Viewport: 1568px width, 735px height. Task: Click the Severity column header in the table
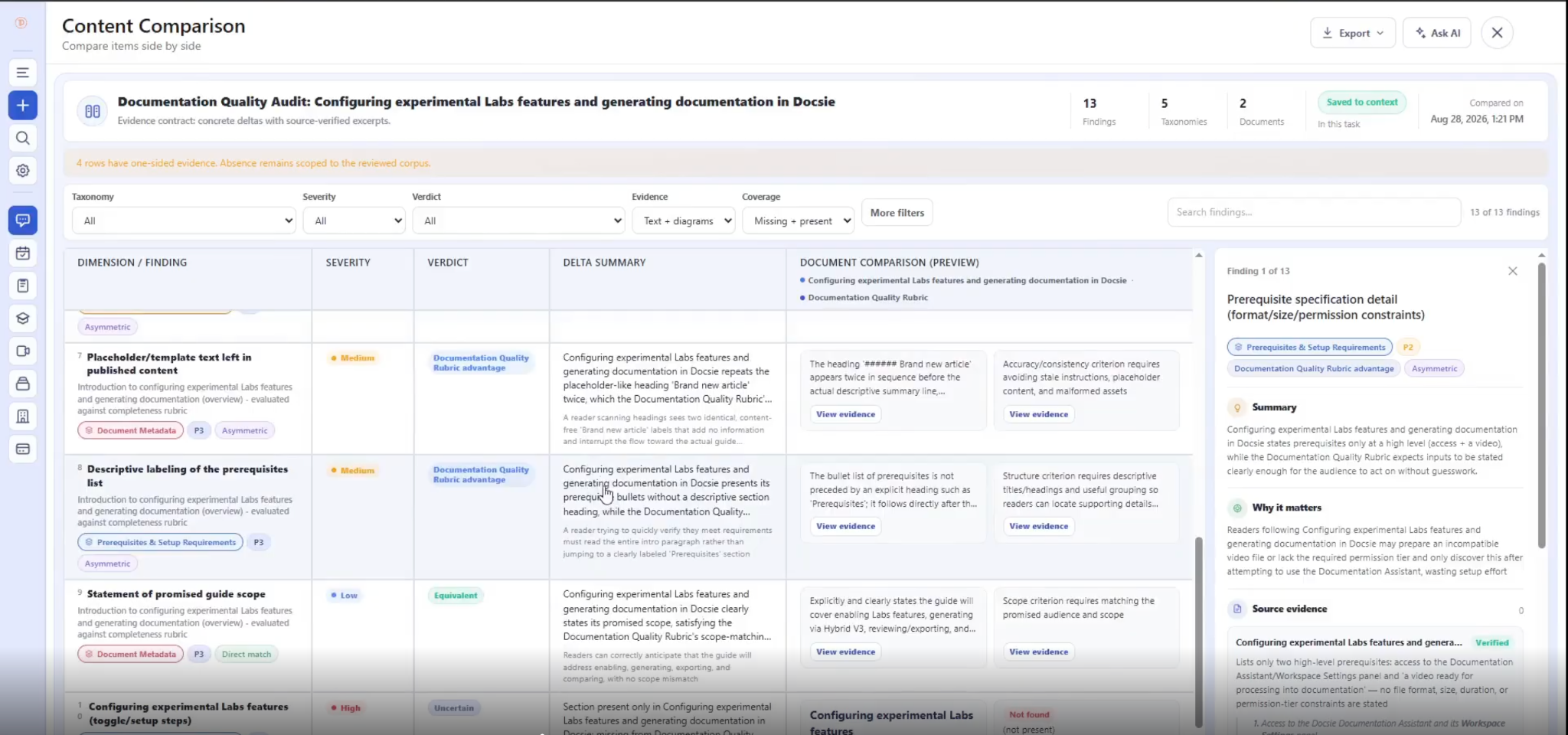coord(348,263)
